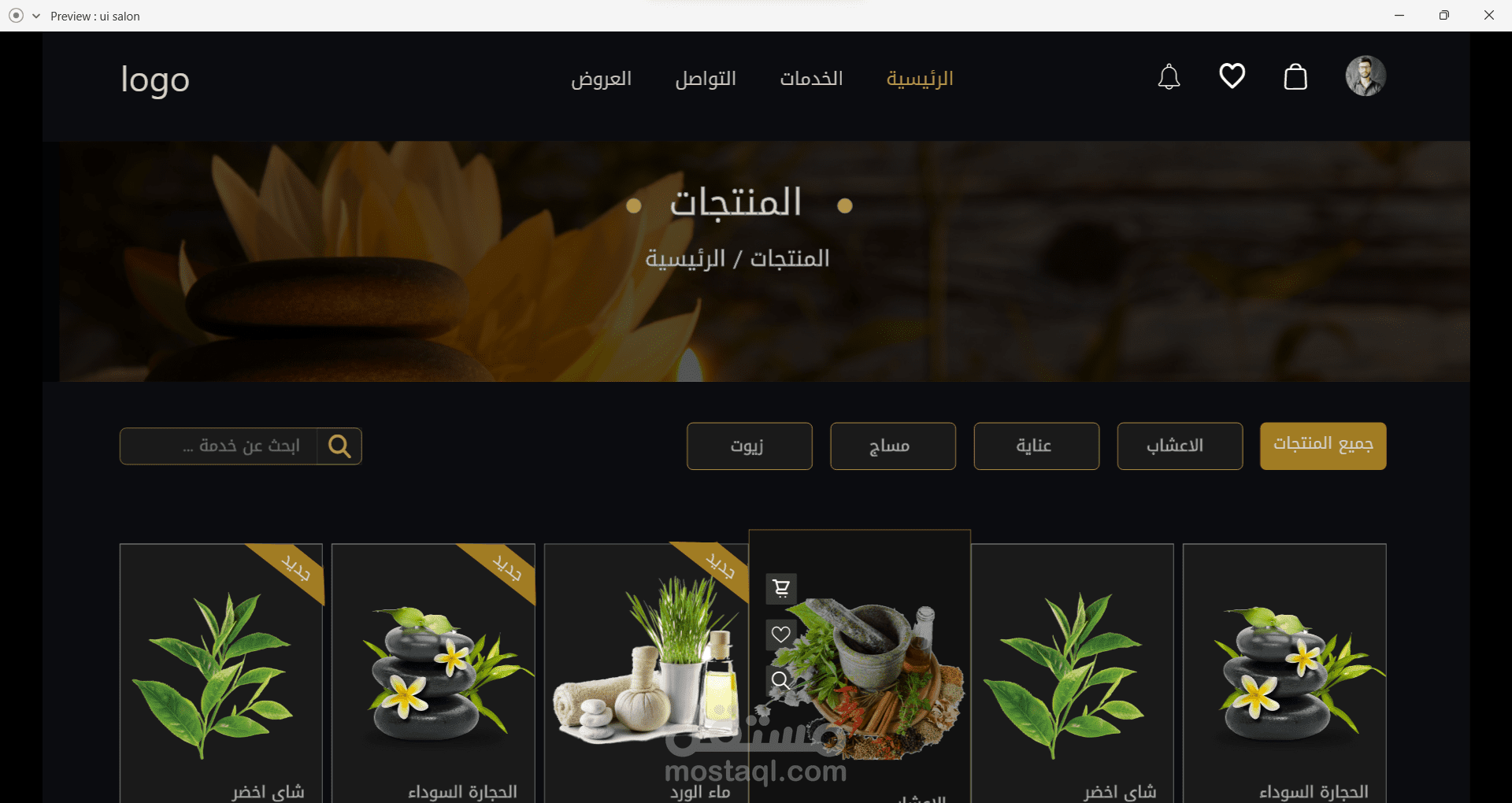Filter products by الاعشاب

(x=1180, y=446)
